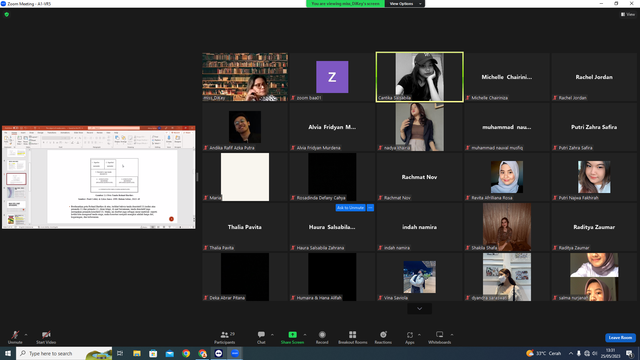
Task: Open Breakout Rooms
Action: (353, 337)
